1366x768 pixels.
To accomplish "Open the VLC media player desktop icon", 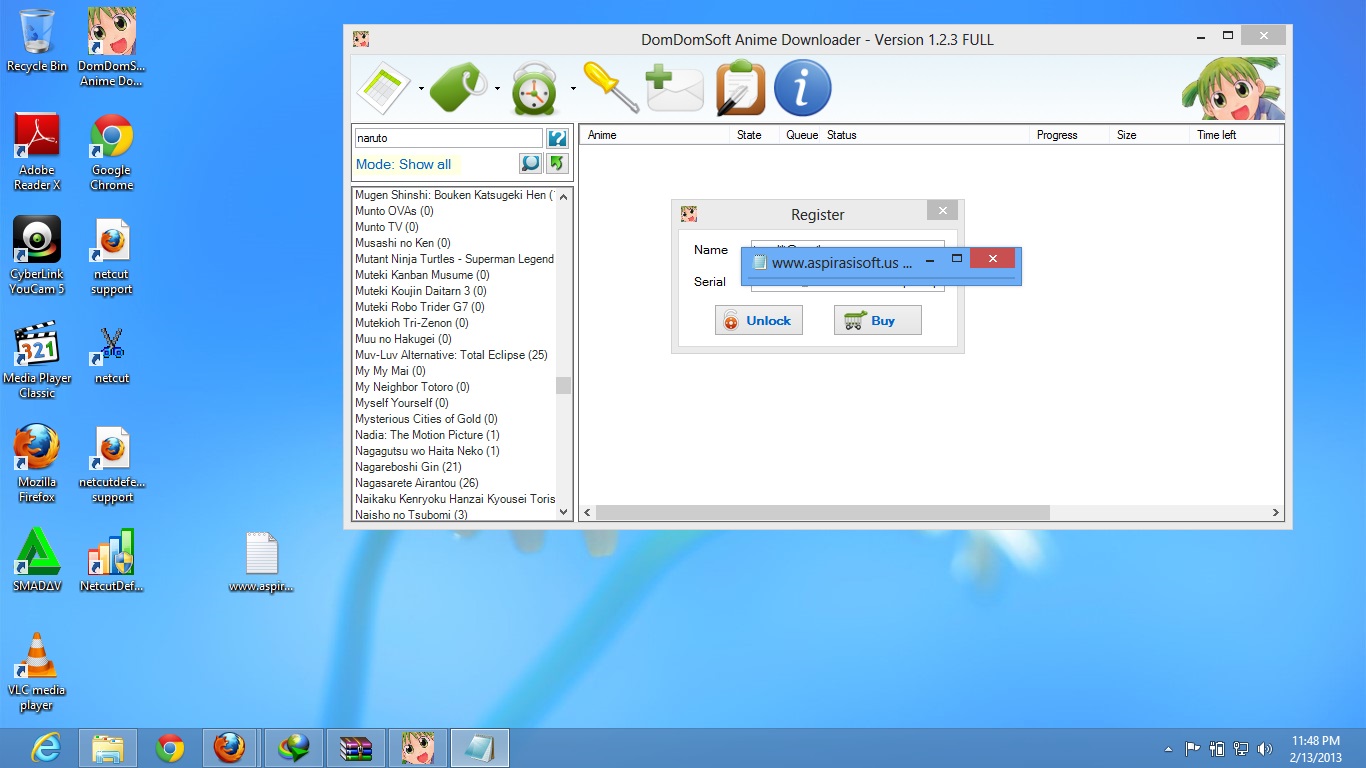I will 37,672.
